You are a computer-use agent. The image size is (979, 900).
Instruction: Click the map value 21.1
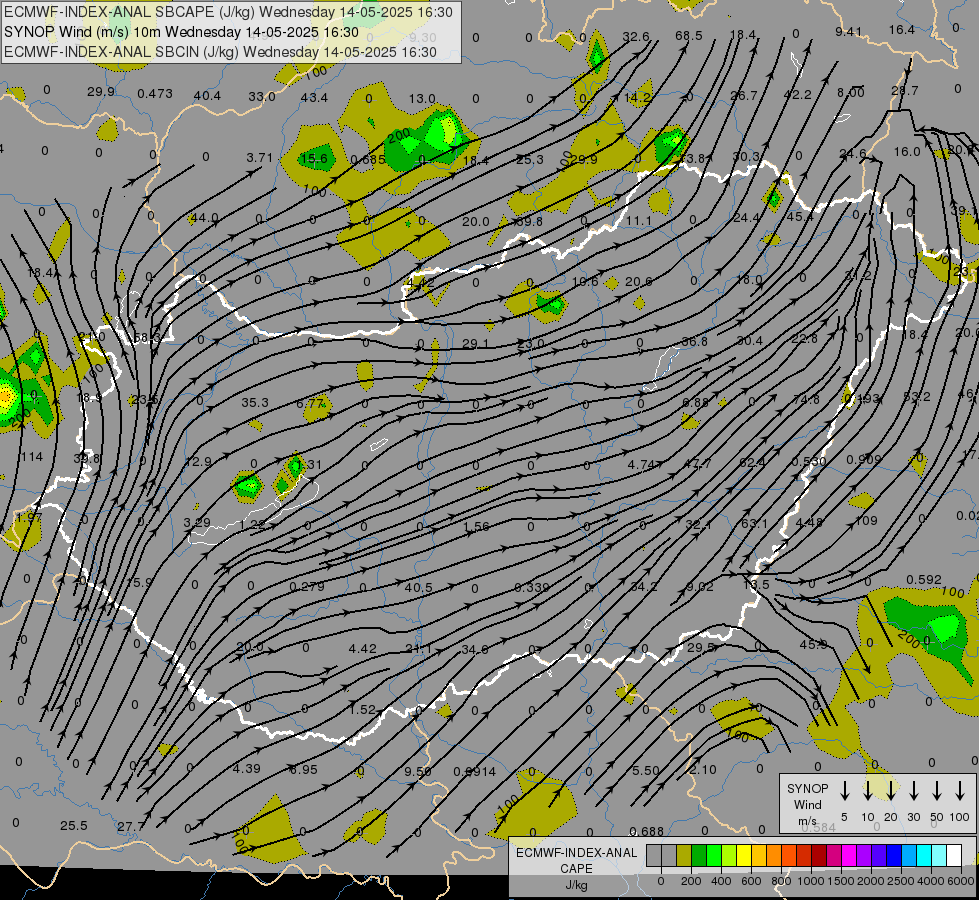(x=418, y=649)
